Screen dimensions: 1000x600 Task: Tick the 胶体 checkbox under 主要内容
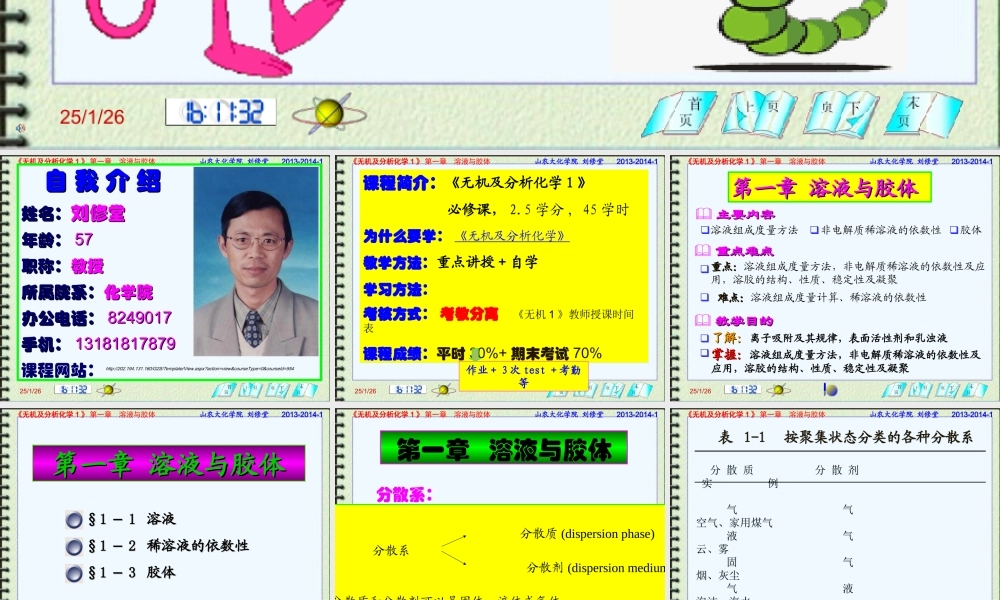tap(954, 230)
